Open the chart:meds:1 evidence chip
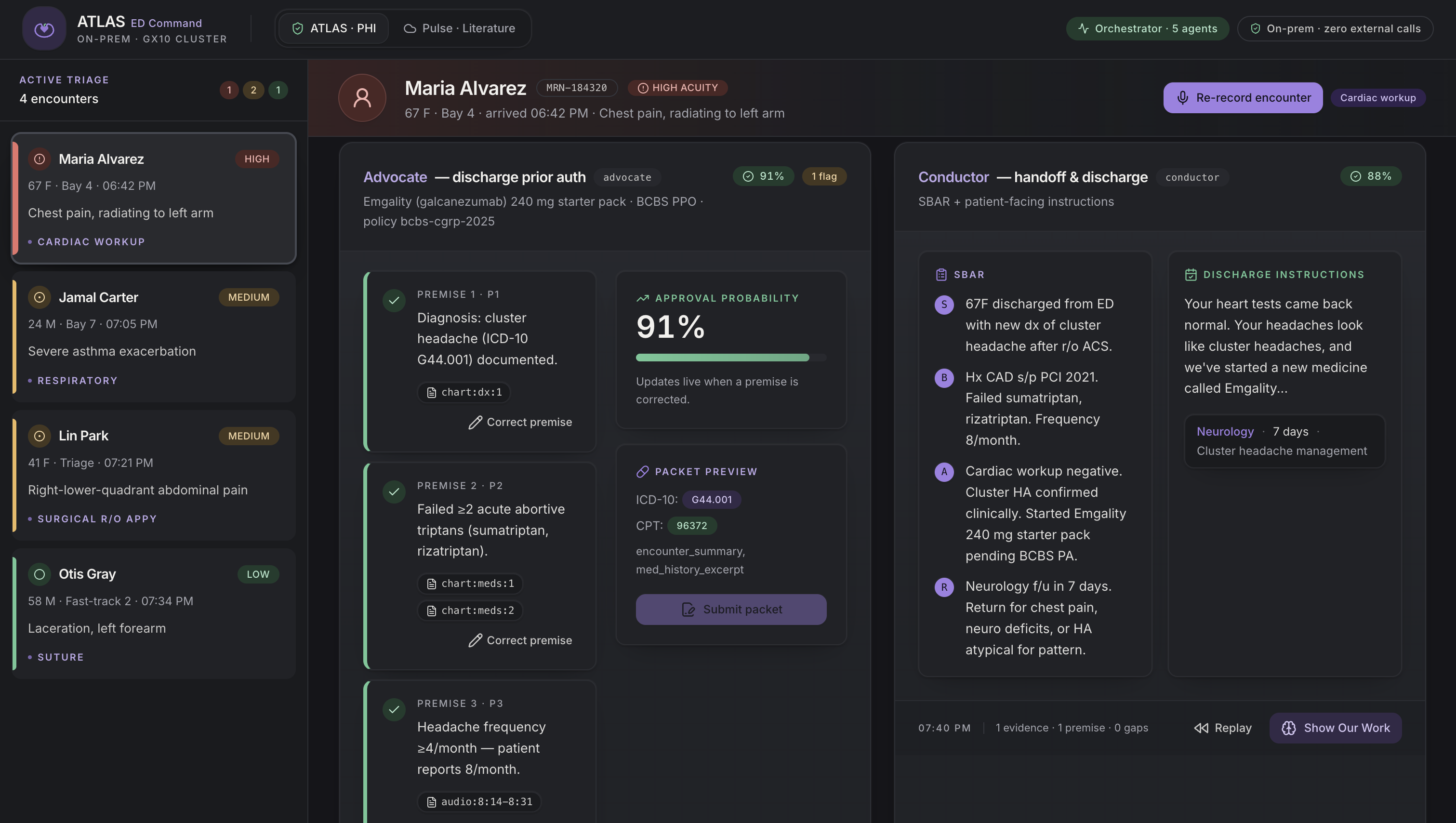 click(x=470, y=584)
